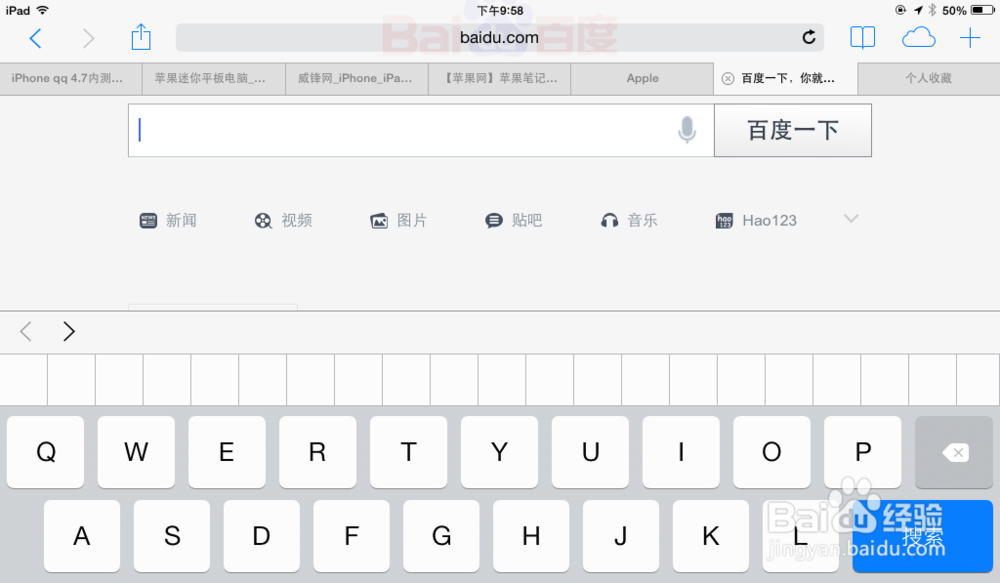The image size is (1000, 583).
Task: Tap the microphone voice search icon
Action: (687, 130)
